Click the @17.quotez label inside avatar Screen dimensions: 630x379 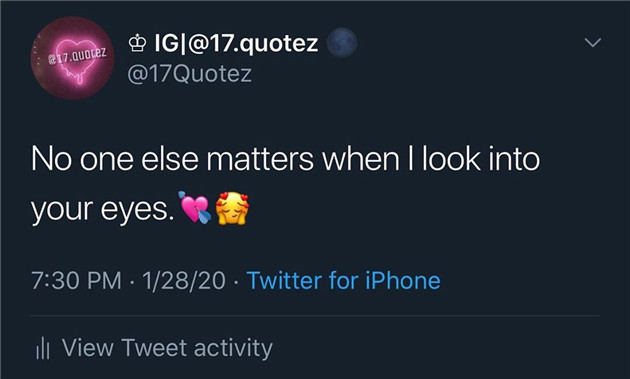tap(77, 57)
